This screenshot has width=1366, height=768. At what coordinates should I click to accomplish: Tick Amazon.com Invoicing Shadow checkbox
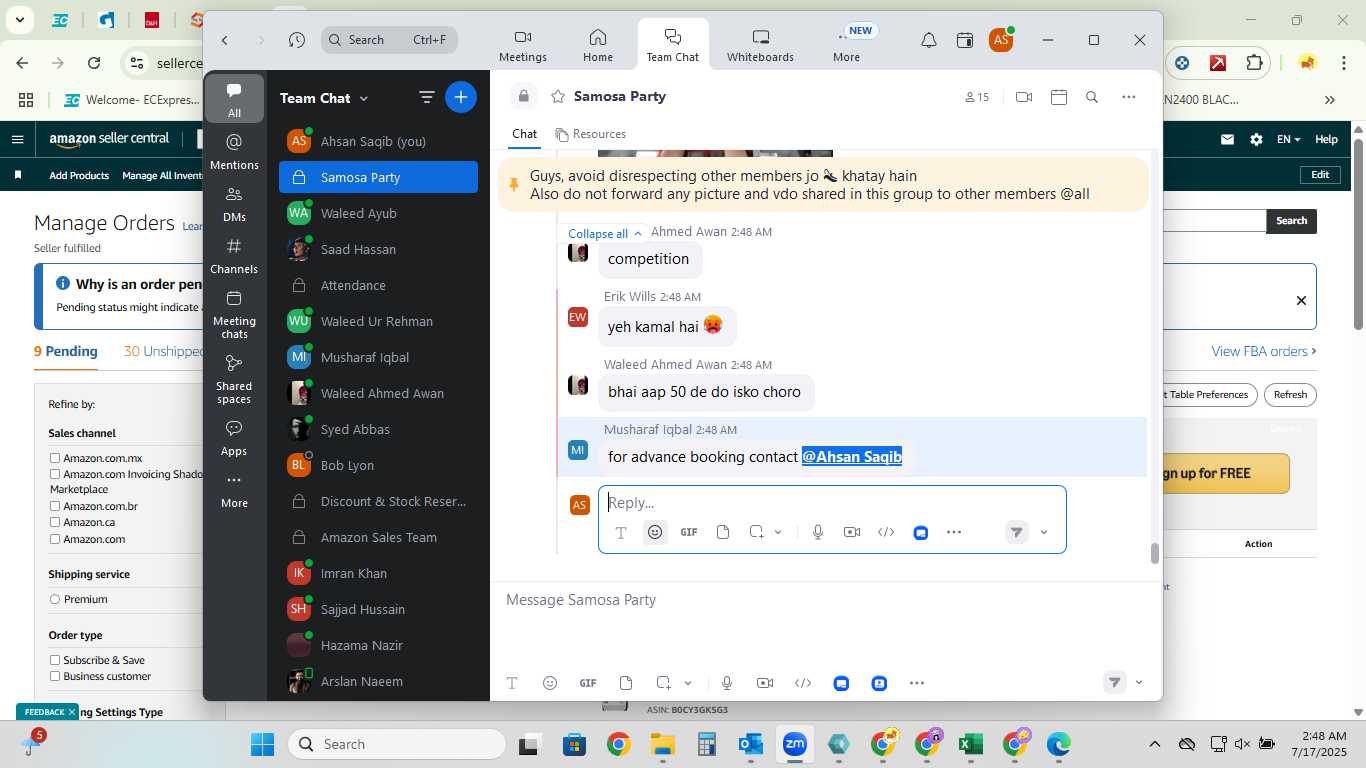click(55, 474)
